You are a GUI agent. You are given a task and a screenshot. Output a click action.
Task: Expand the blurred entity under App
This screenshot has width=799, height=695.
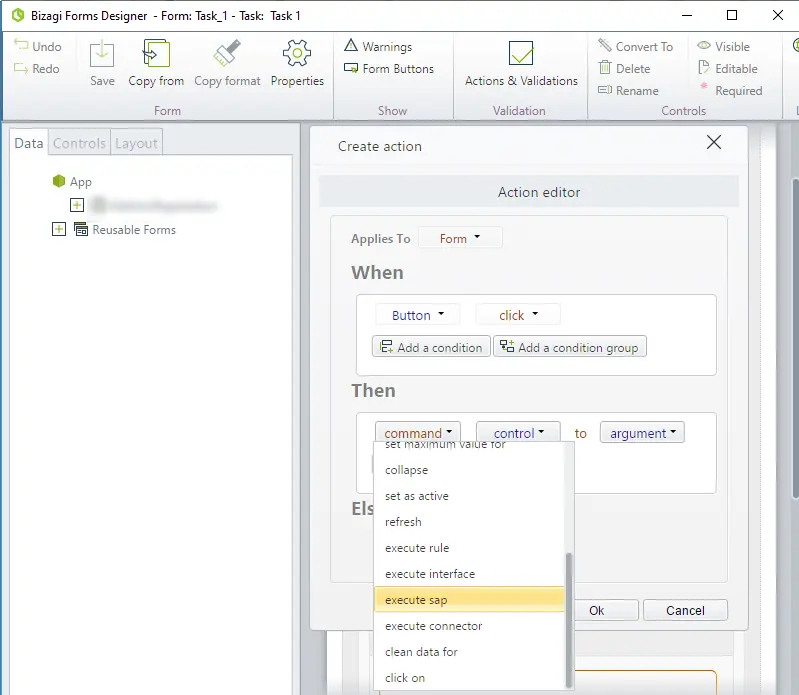[77, 205]
